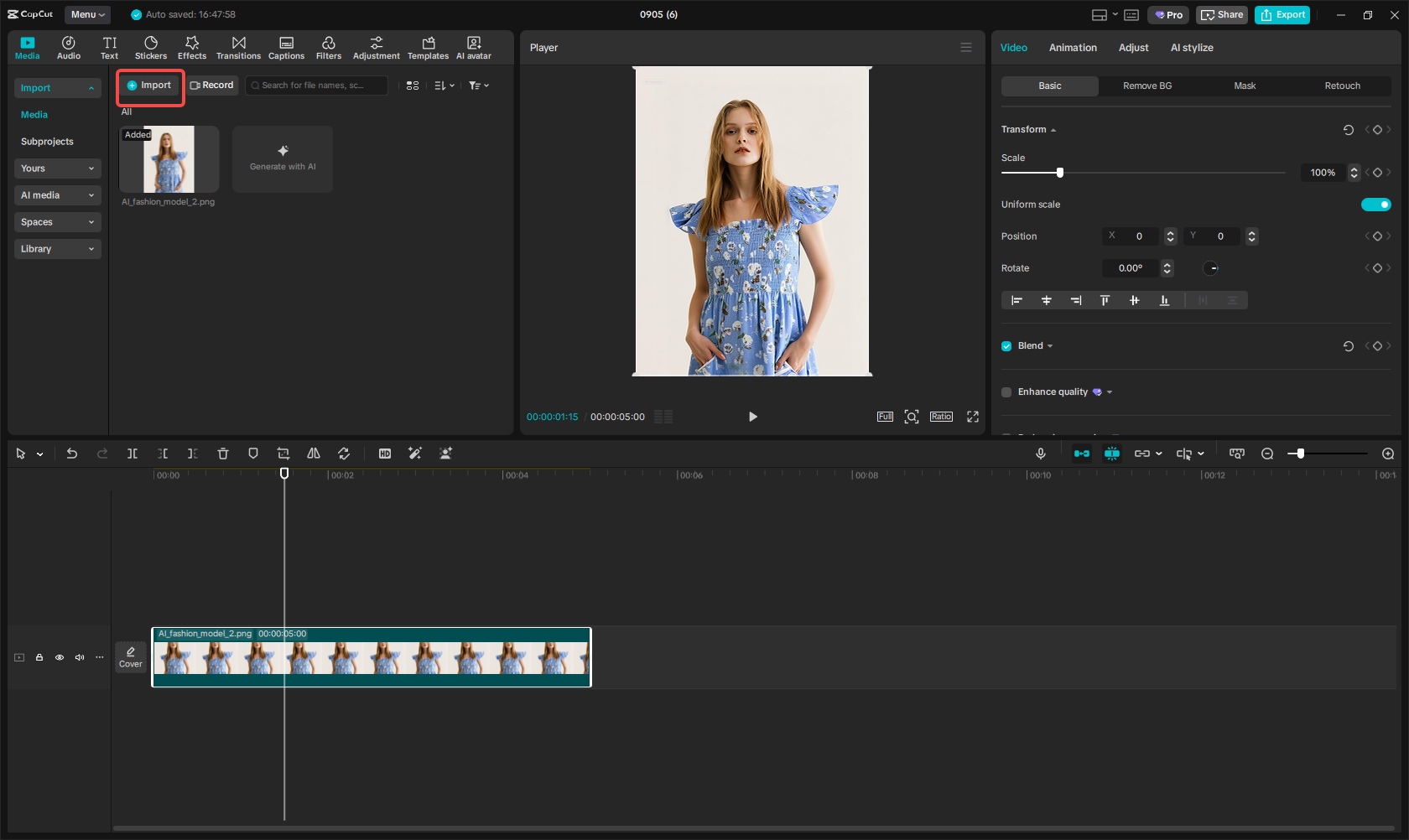Open the Filters panel
Viewport: 1409px width, 840px height.
coord(329,48)
